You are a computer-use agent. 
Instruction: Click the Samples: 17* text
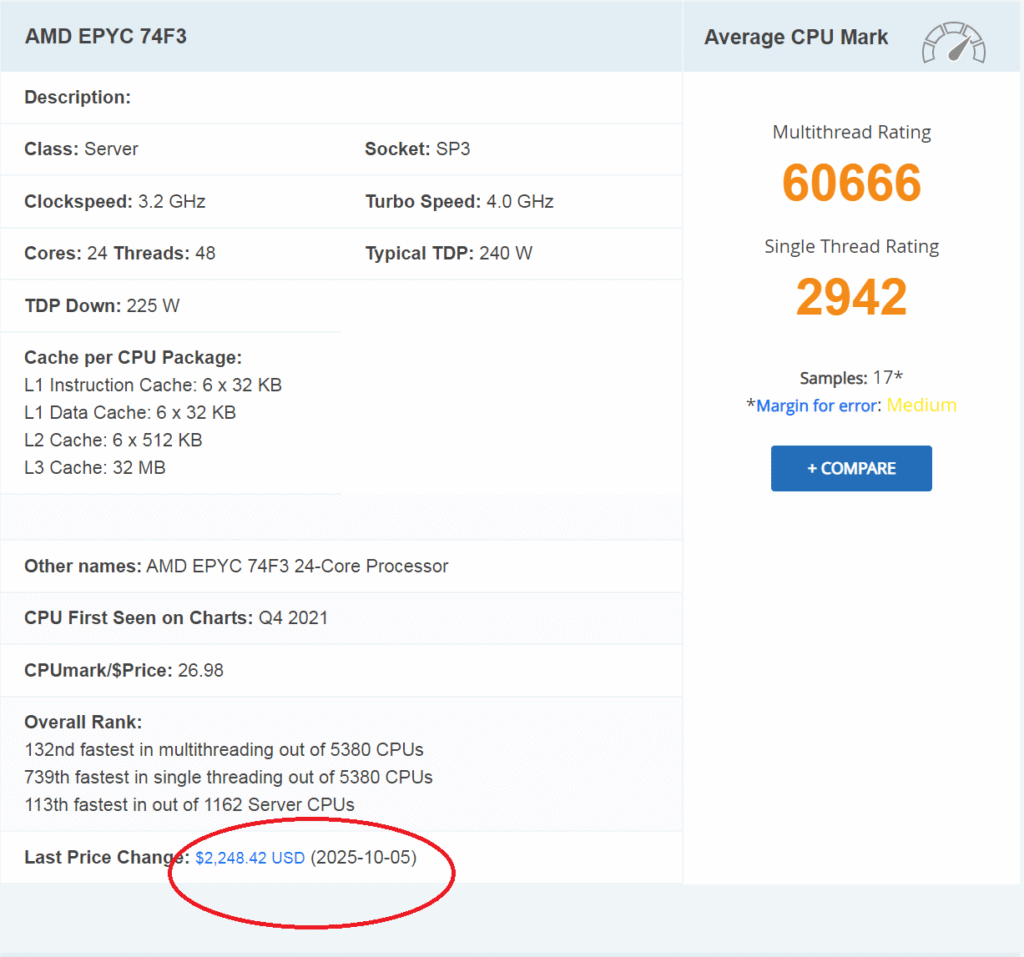(851, 378)
